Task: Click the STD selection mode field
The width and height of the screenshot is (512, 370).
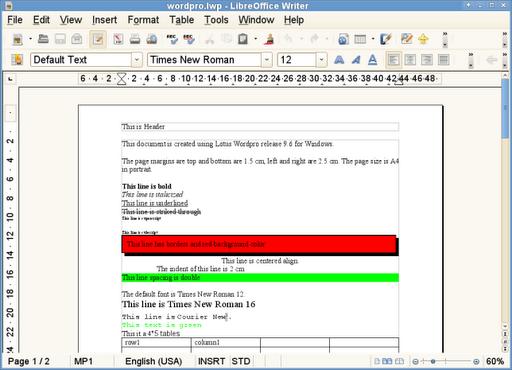Action: click(x=241, y=361)
